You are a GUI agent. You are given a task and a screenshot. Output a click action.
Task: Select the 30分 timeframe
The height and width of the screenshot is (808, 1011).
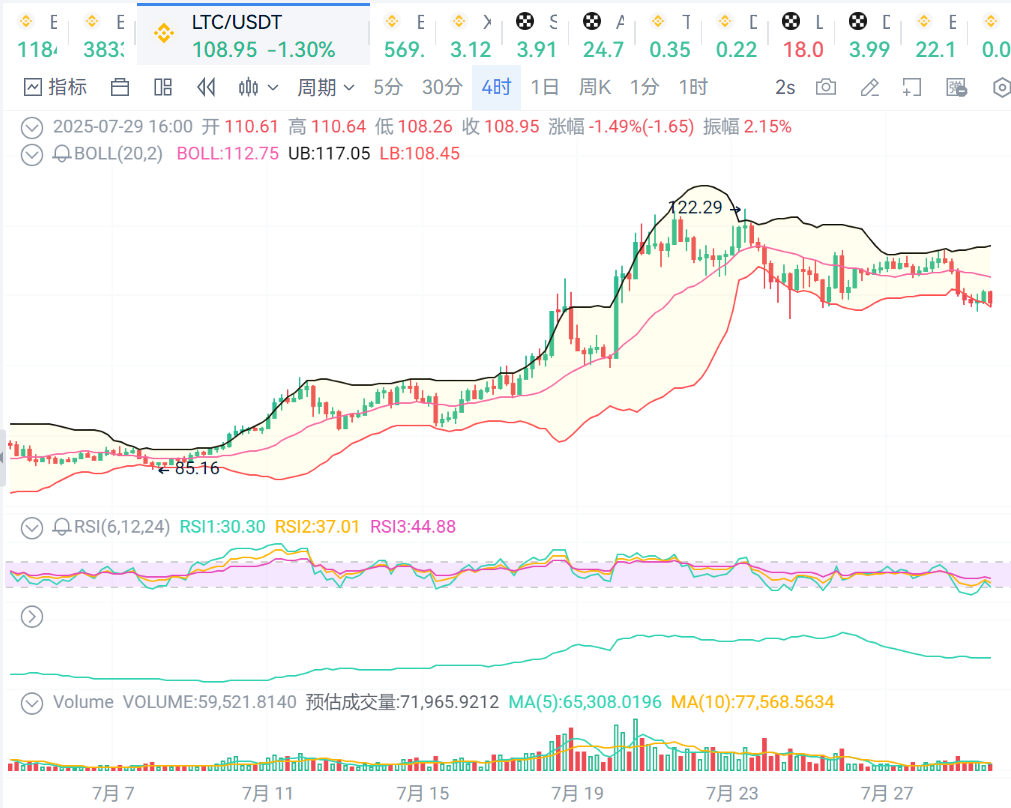coord(442,87)
